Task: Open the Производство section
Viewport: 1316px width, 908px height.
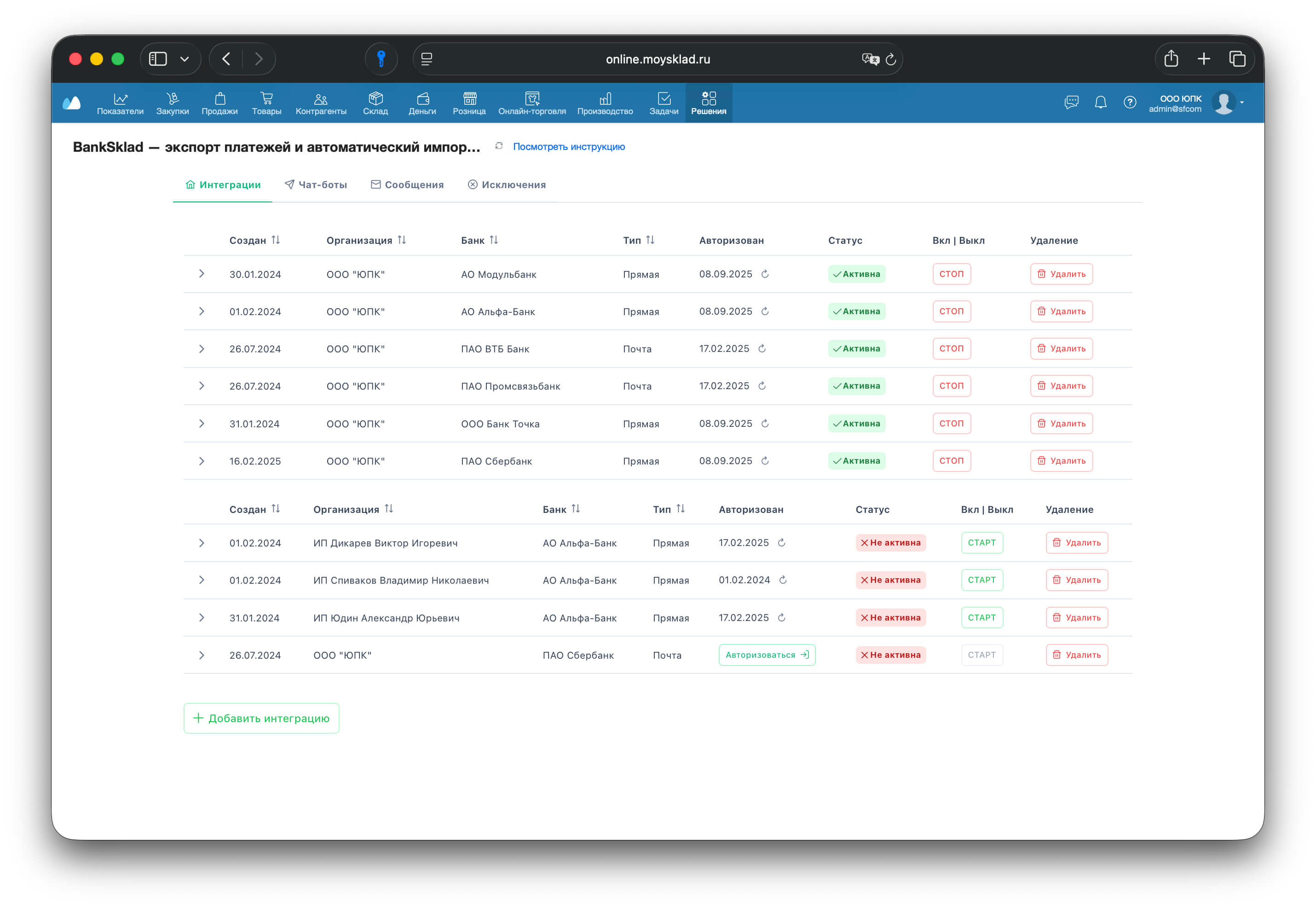Action: pos(605,103)
